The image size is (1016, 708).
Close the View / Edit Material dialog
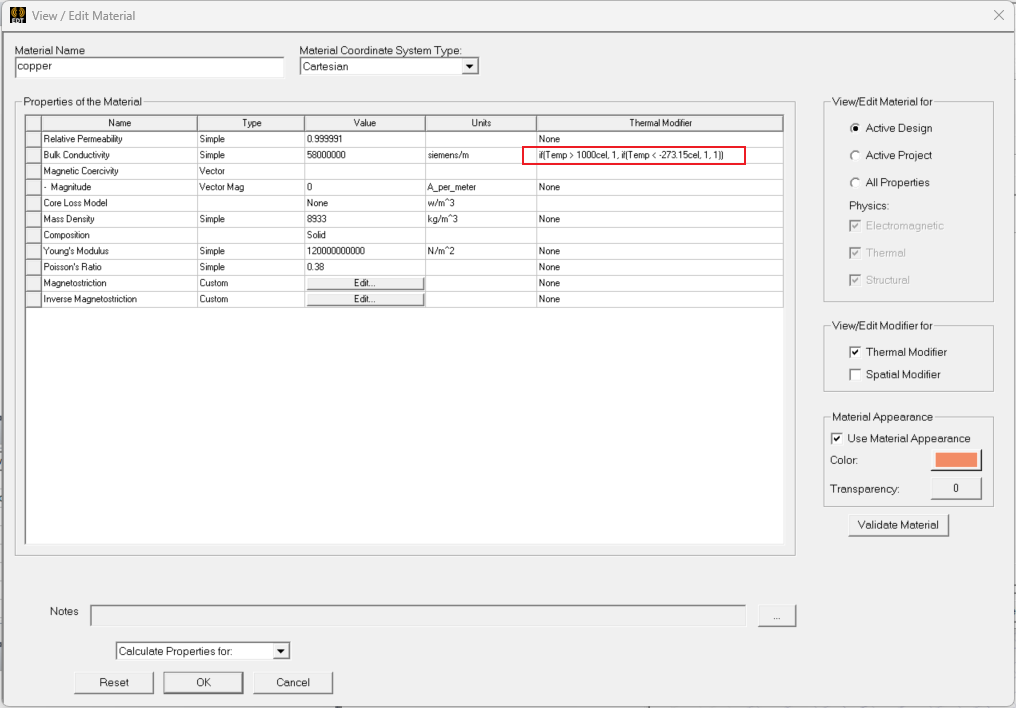[x=997, y=15]
